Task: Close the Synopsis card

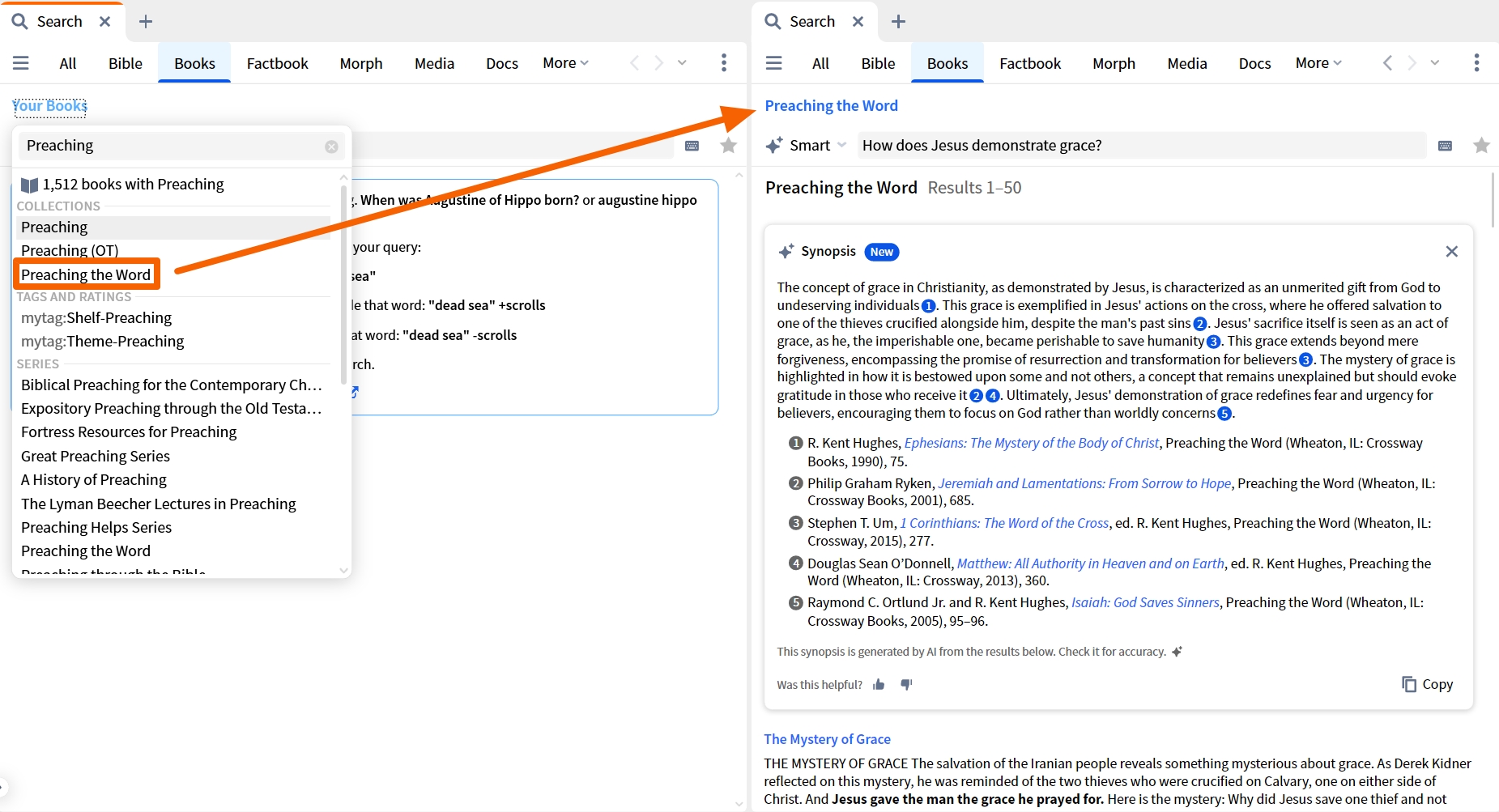Action: point(1452,252)
